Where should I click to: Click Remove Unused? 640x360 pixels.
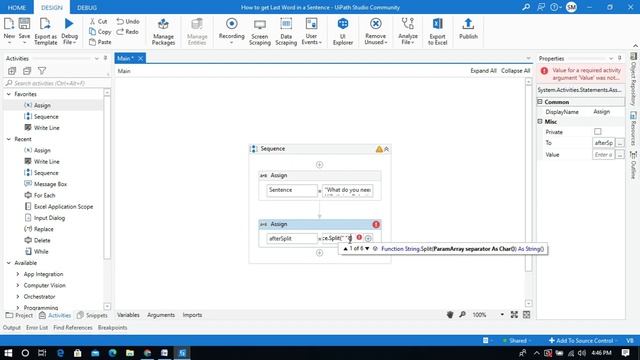click(x=376, y=31)
